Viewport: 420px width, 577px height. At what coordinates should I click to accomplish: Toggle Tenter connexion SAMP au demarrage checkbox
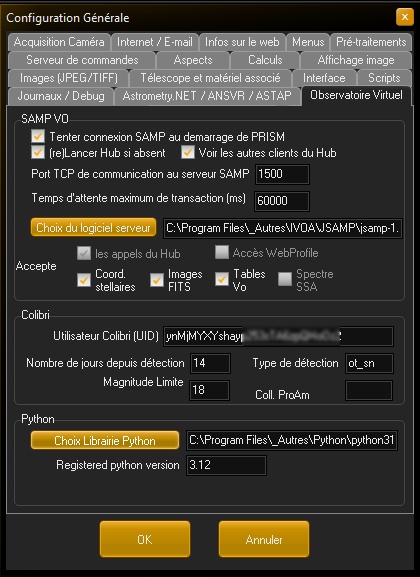(38, 136)
